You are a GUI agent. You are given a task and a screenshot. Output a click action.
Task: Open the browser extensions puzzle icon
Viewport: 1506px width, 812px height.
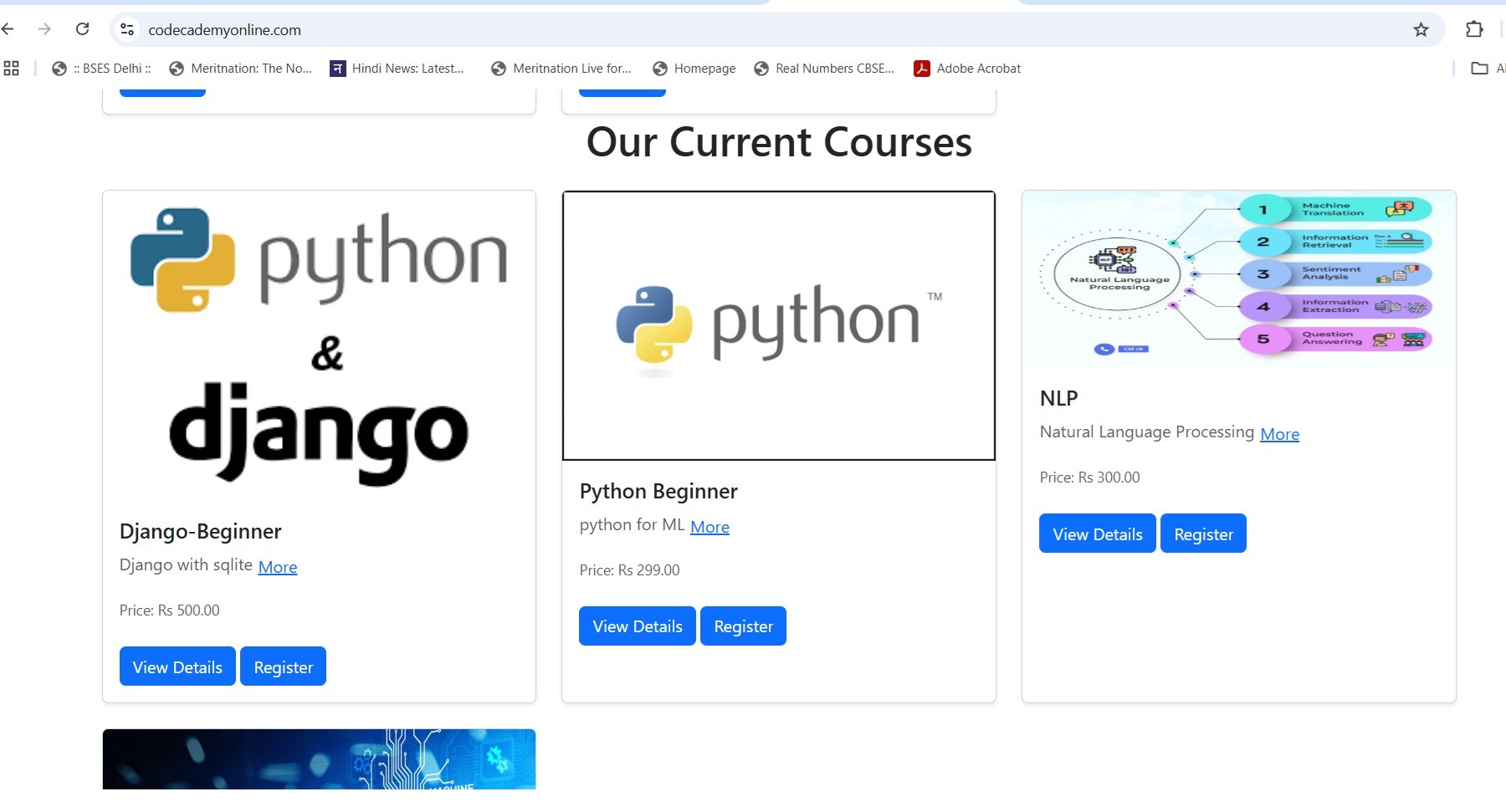pyautogui.click(x=1475, y=29)
